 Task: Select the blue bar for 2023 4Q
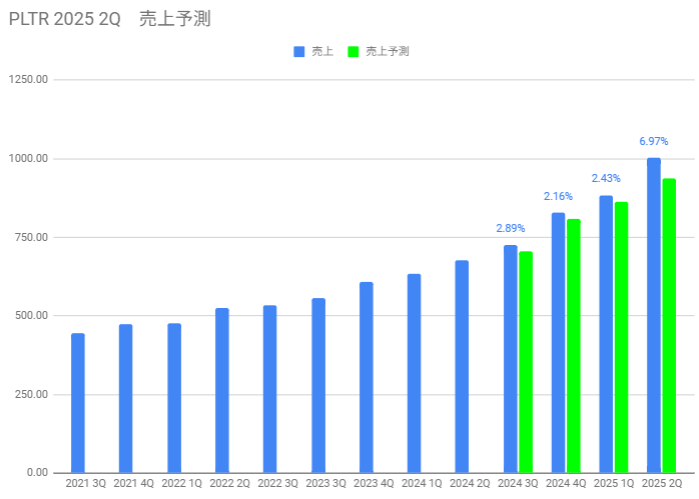pos(366,377)
